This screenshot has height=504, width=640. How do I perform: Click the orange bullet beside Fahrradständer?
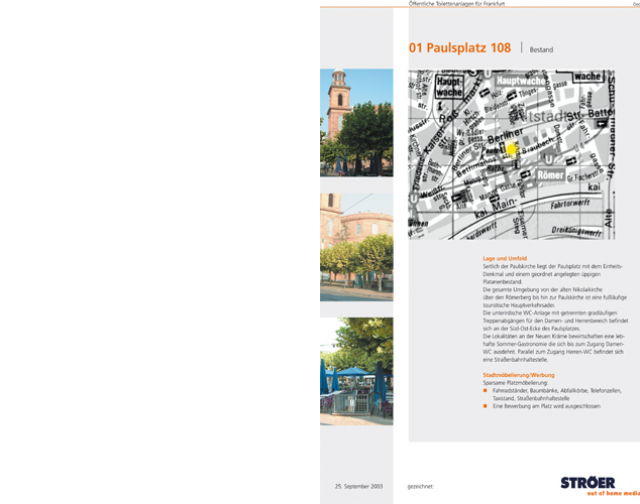coord(485,390)
